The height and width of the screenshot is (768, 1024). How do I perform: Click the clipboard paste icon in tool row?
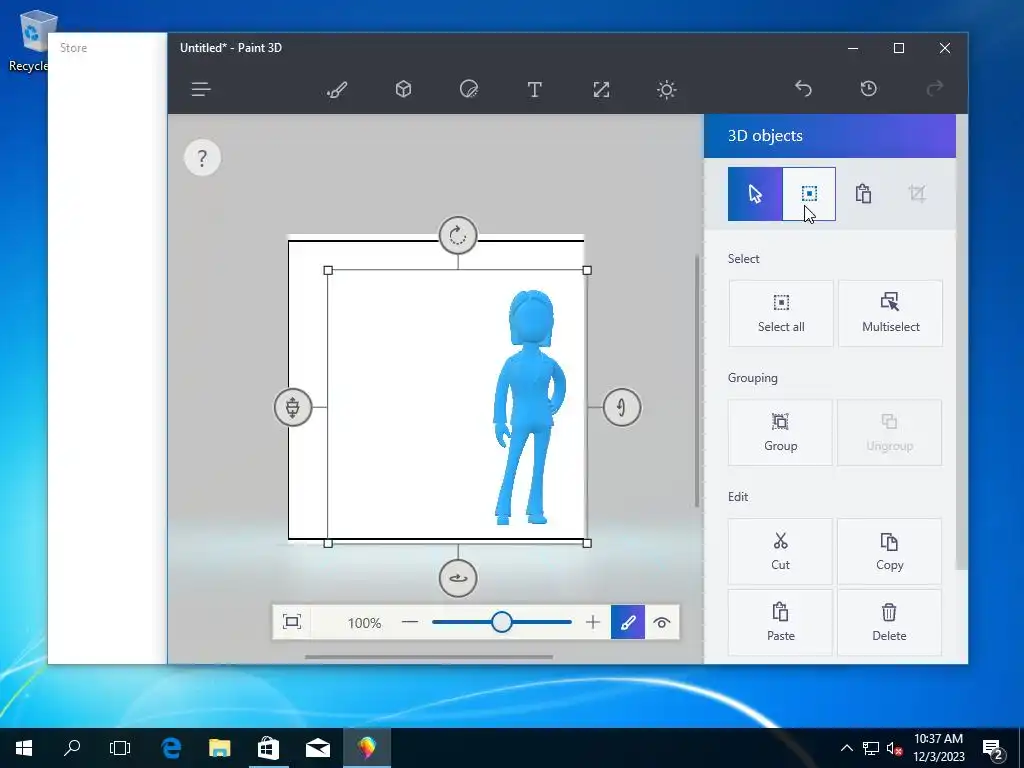[863, 194]
